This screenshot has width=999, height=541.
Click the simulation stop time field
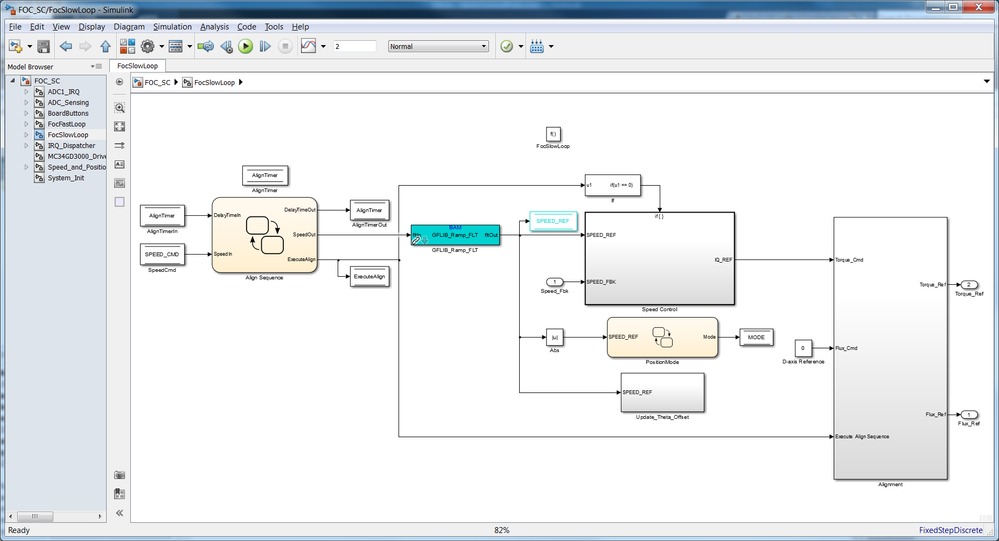(355, 47)
